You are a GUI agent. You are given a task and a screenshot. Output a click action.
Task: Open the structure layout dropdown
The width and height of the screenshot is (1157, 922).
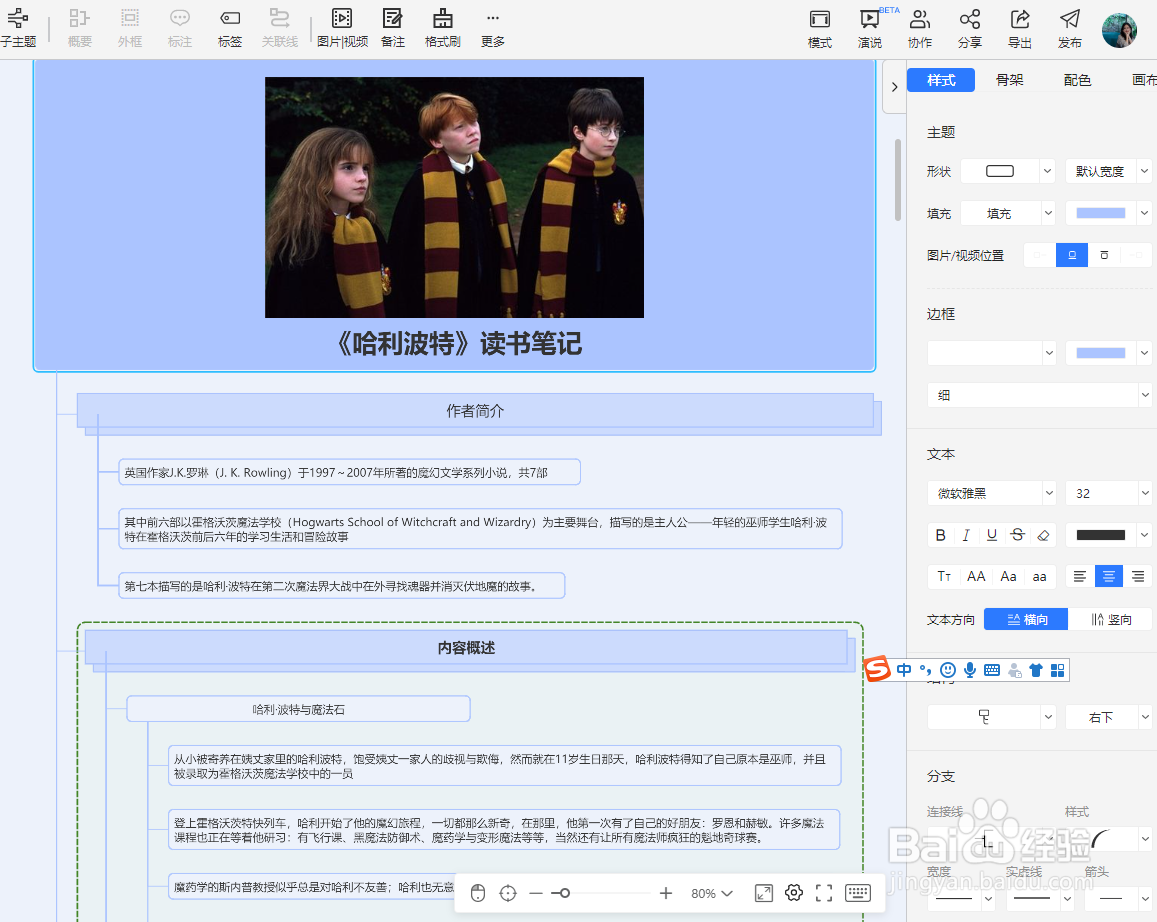[992, 717]
